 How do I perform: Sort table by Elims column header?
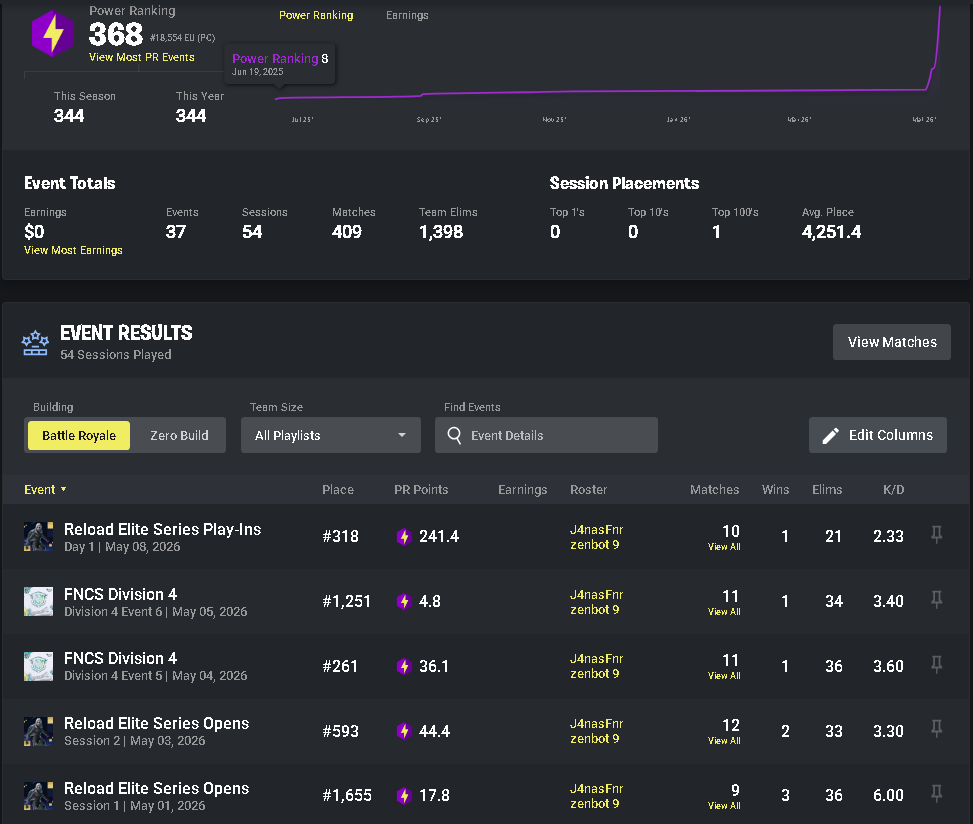827,490
